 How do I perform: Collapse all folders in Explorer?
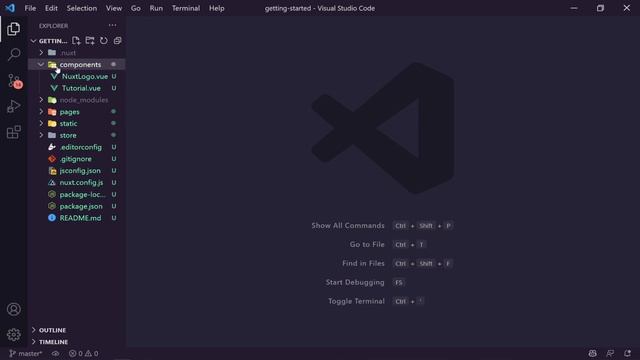pyautogui.click(x=118, y=40)
